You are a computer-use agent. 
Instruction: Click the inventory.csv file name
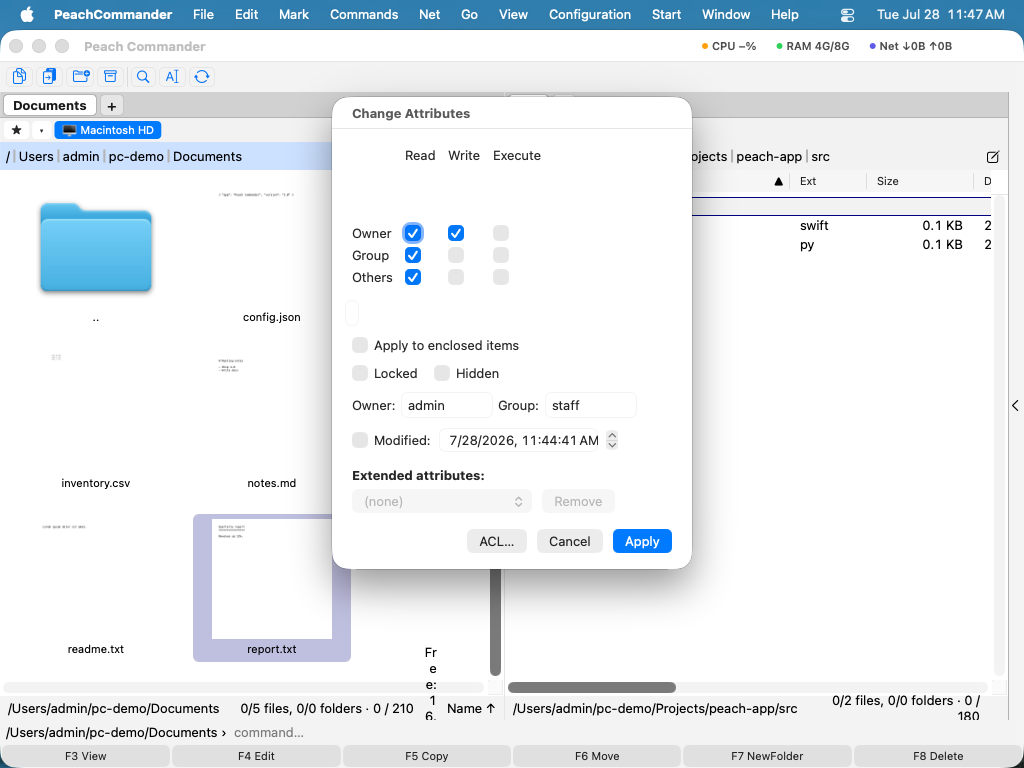96,483
